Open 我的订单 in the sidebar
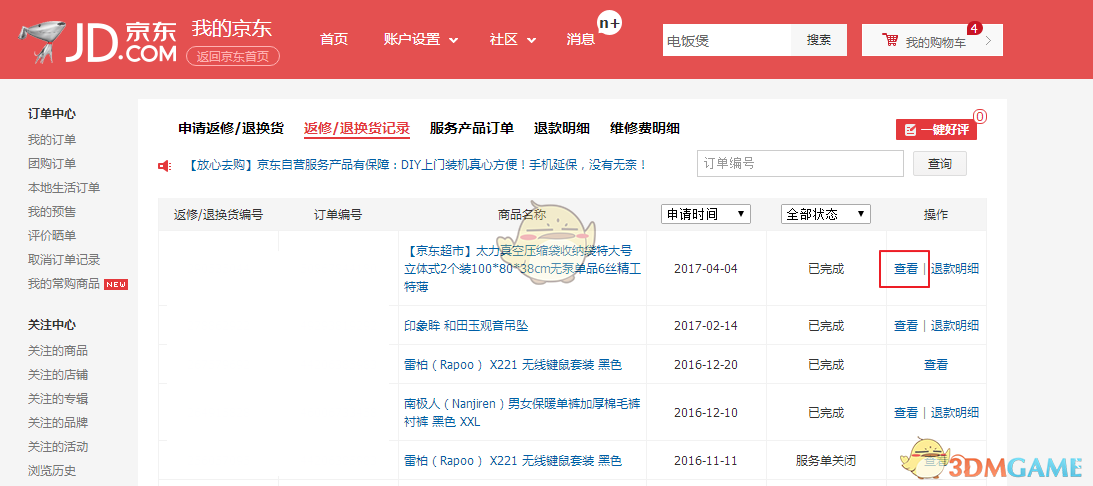Screen dimensions: 1093x486 (x=52, y=140)
